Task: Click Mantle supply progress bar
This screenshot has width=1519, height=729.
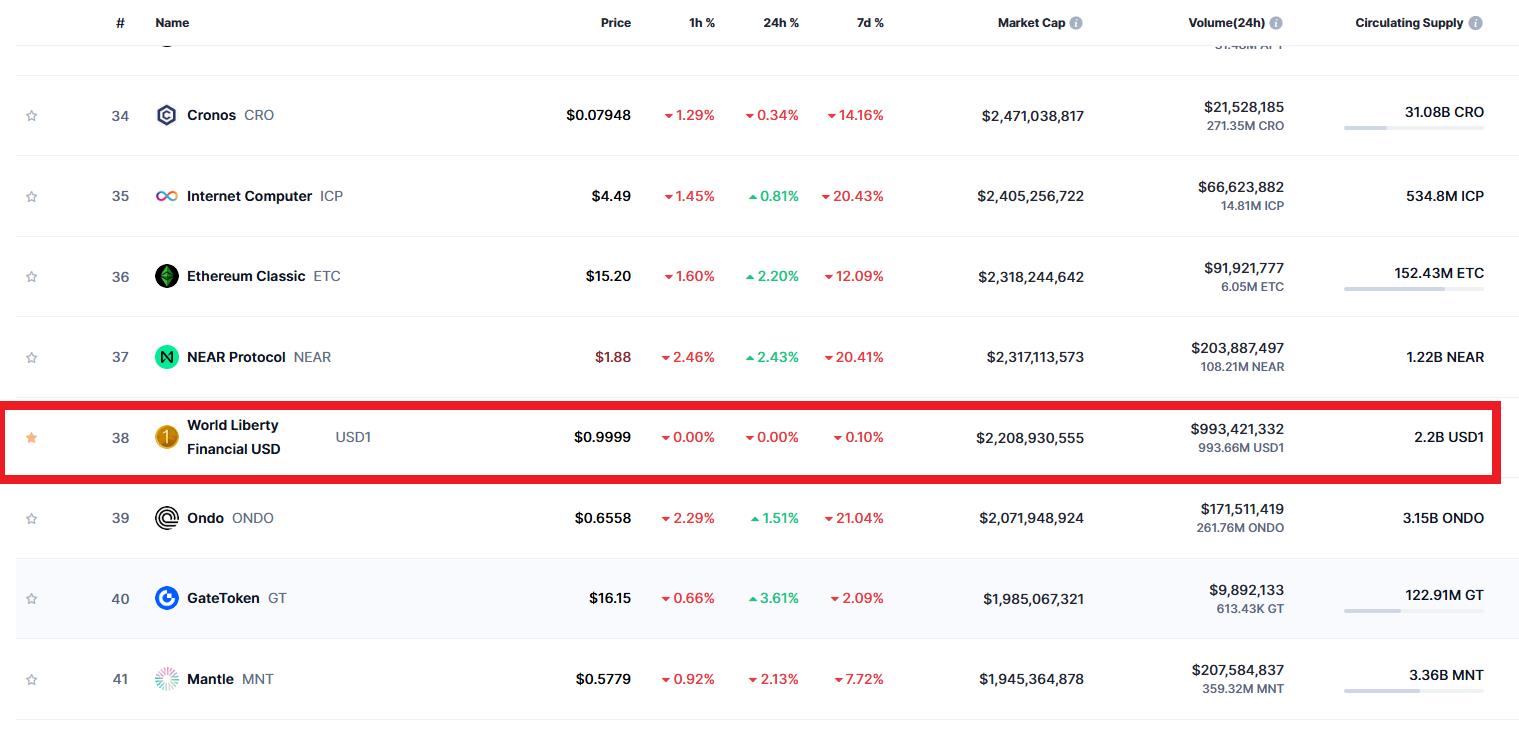Action: pos(1414,691)
